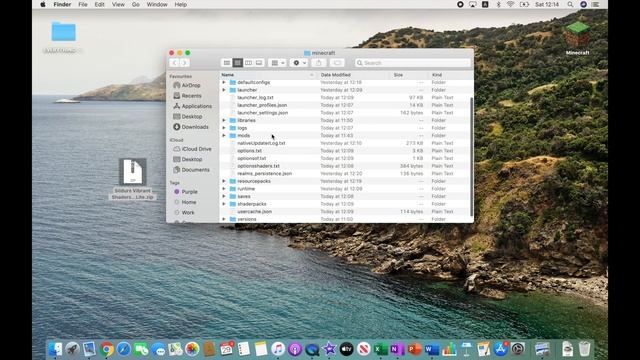The height and width of the screenshot is (360, 640).
Task: Expand the logs folder
Action: [x=224, y=128]
